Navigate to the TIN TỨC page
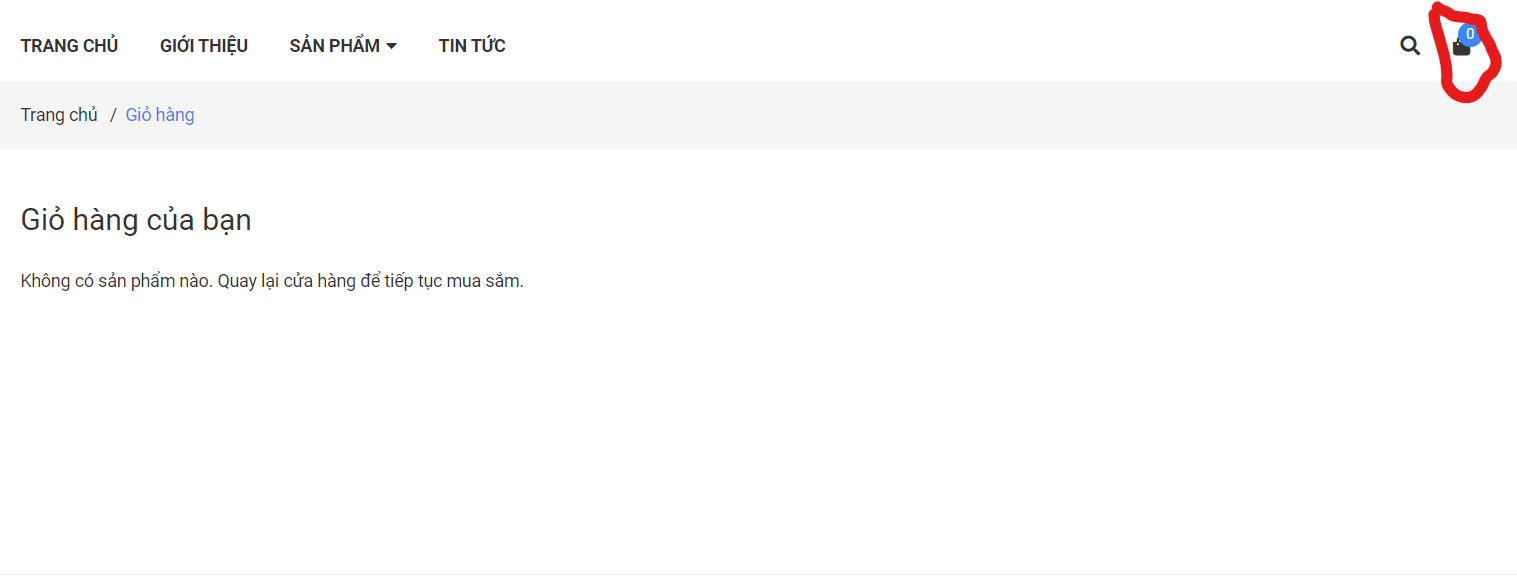This screenshot has height=579, width=1517. pos(472,46)
